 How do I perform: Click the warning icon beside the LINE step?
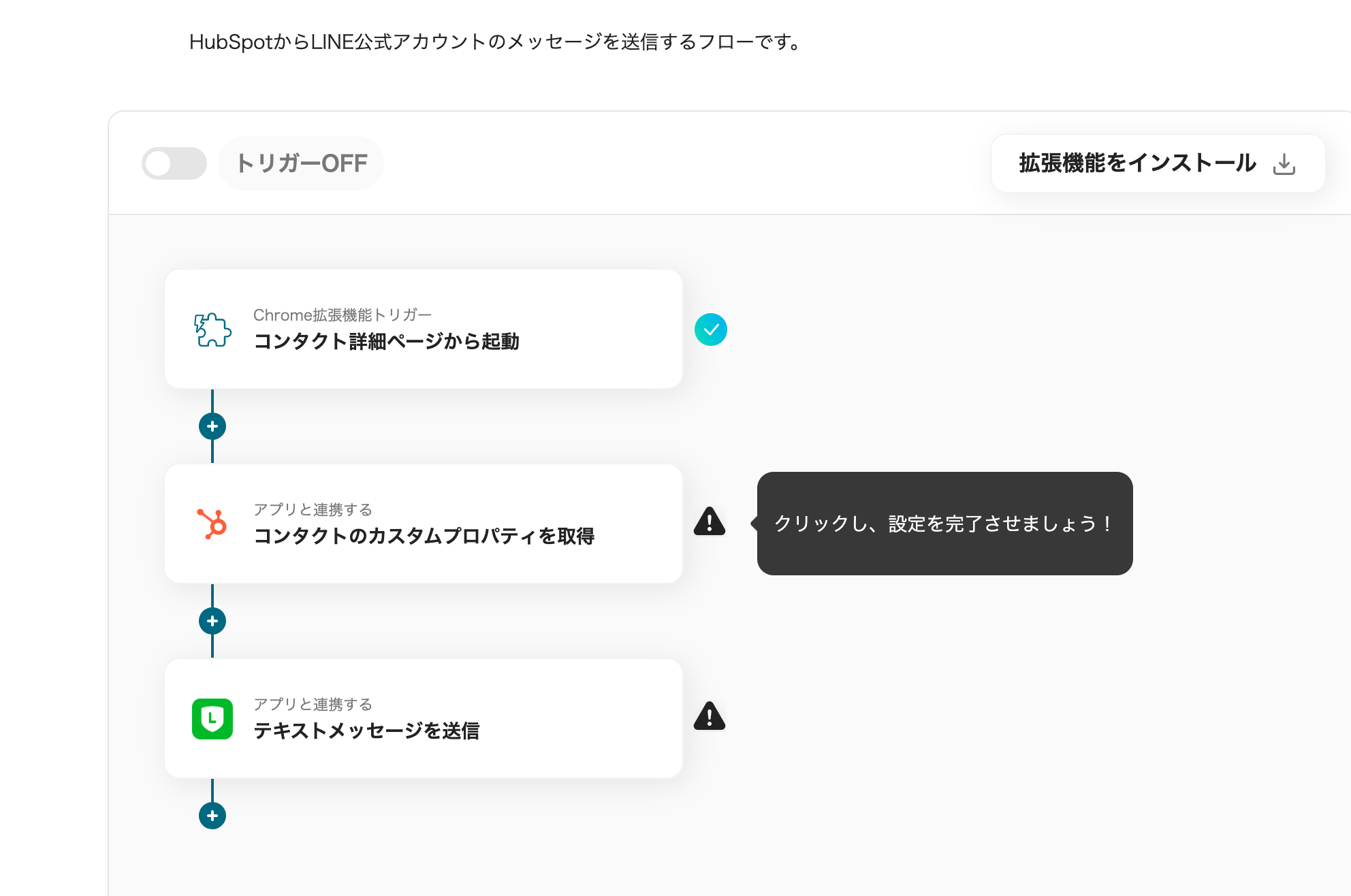pos(710,717)
